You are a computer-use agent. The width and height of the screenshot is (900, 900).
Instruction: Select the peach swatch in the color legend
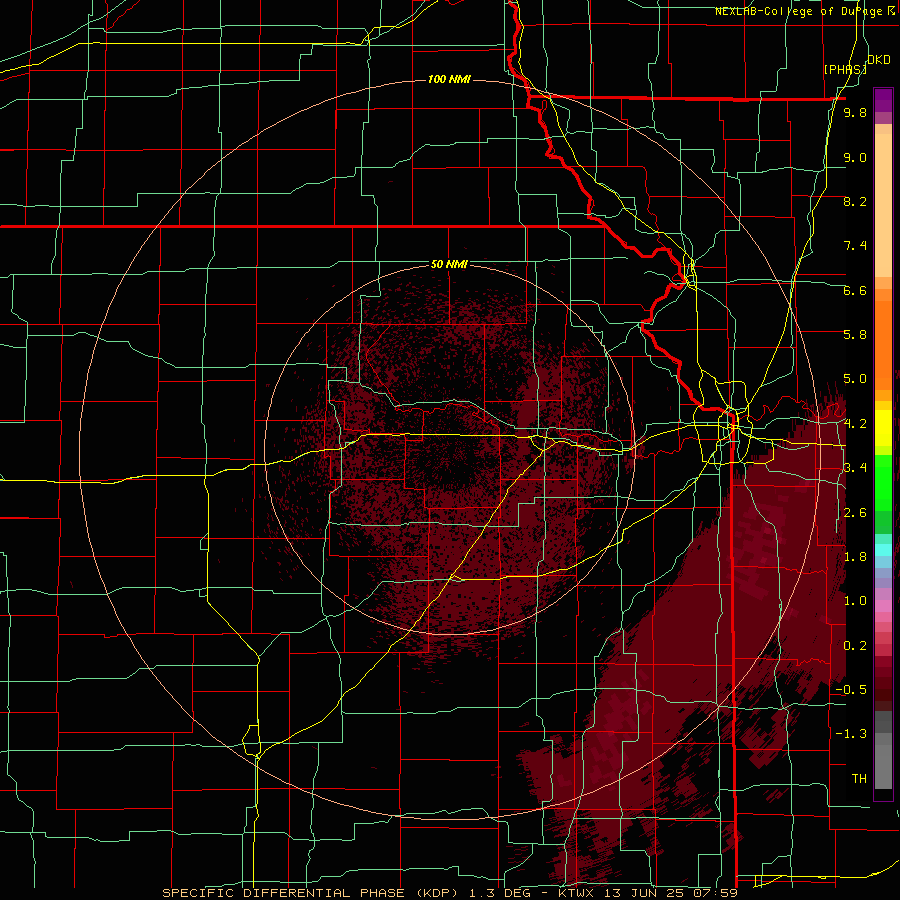pos(883,205)
